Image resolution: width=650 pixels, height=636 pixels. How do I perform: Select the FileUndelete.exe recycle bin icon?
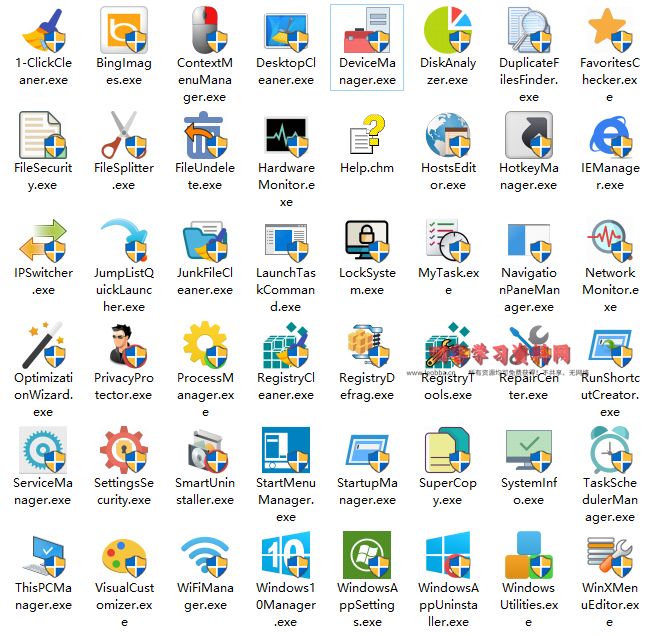tap(205, 135)
